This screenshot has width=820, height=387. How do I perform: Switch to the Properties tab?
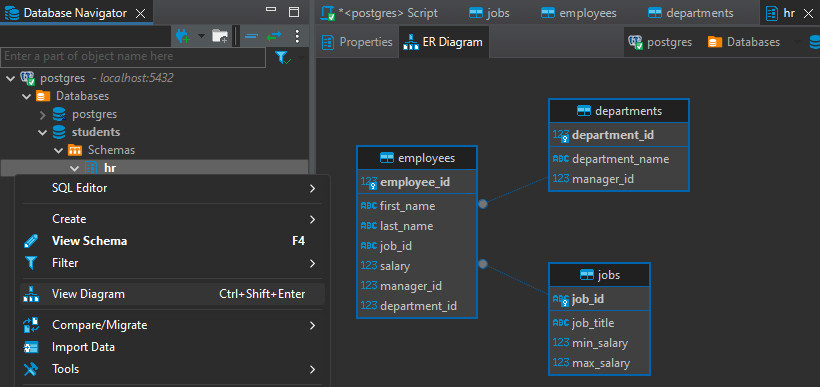coord(357,42)
